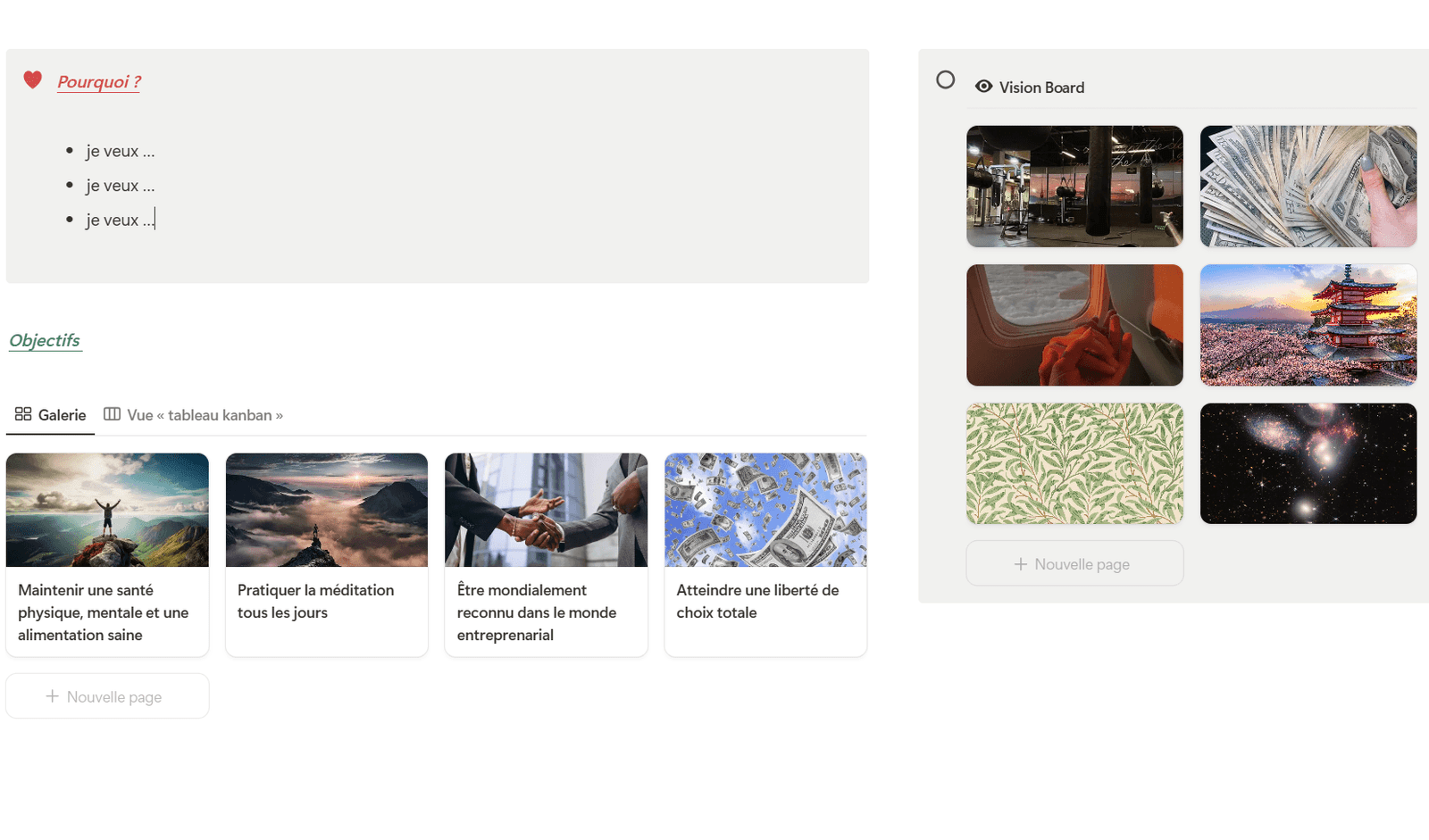Open the Maintenir une santé physique card

pos(107,612)
